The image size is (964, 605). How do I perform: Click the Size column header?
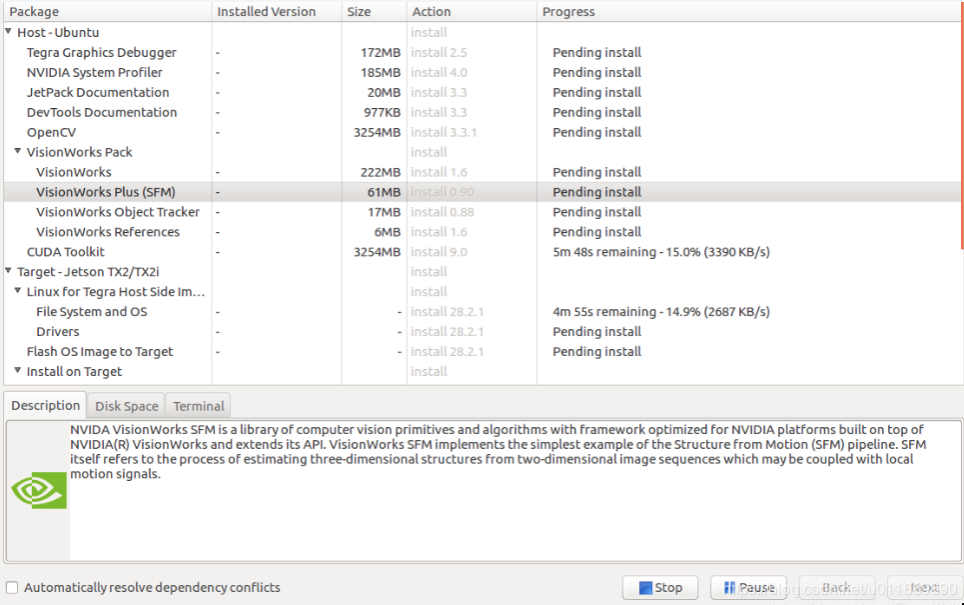tap(374, 12)
